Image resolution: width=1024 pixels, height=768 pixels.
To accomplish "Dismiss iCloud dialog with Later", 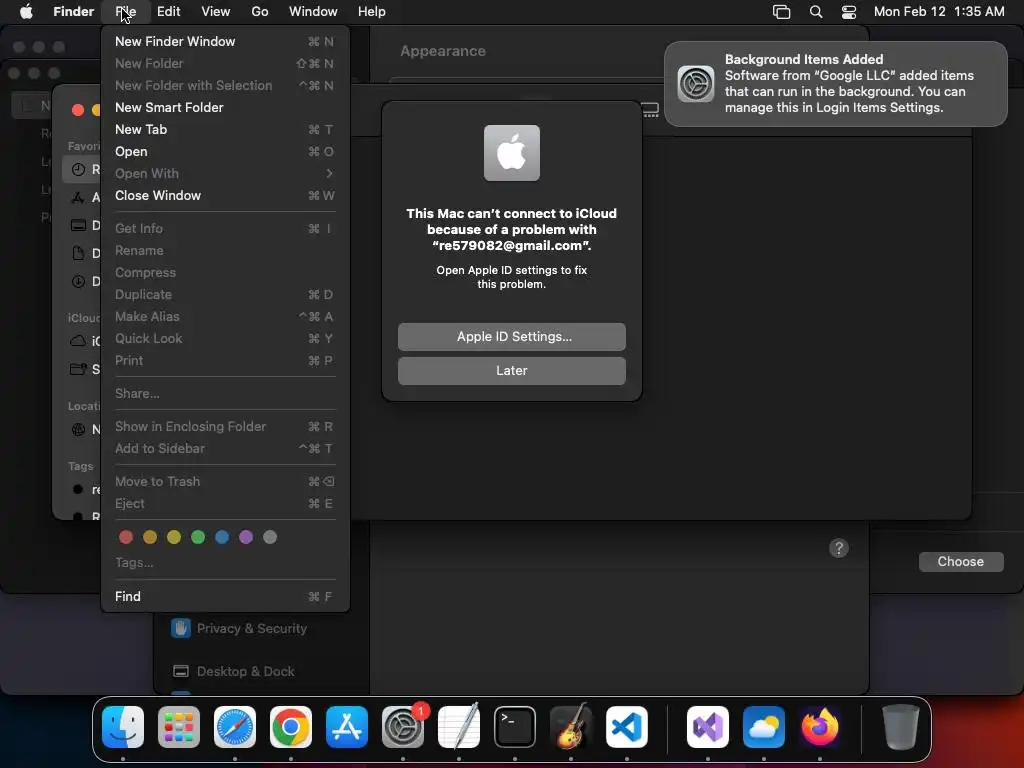I will click(x=511, y=370).
